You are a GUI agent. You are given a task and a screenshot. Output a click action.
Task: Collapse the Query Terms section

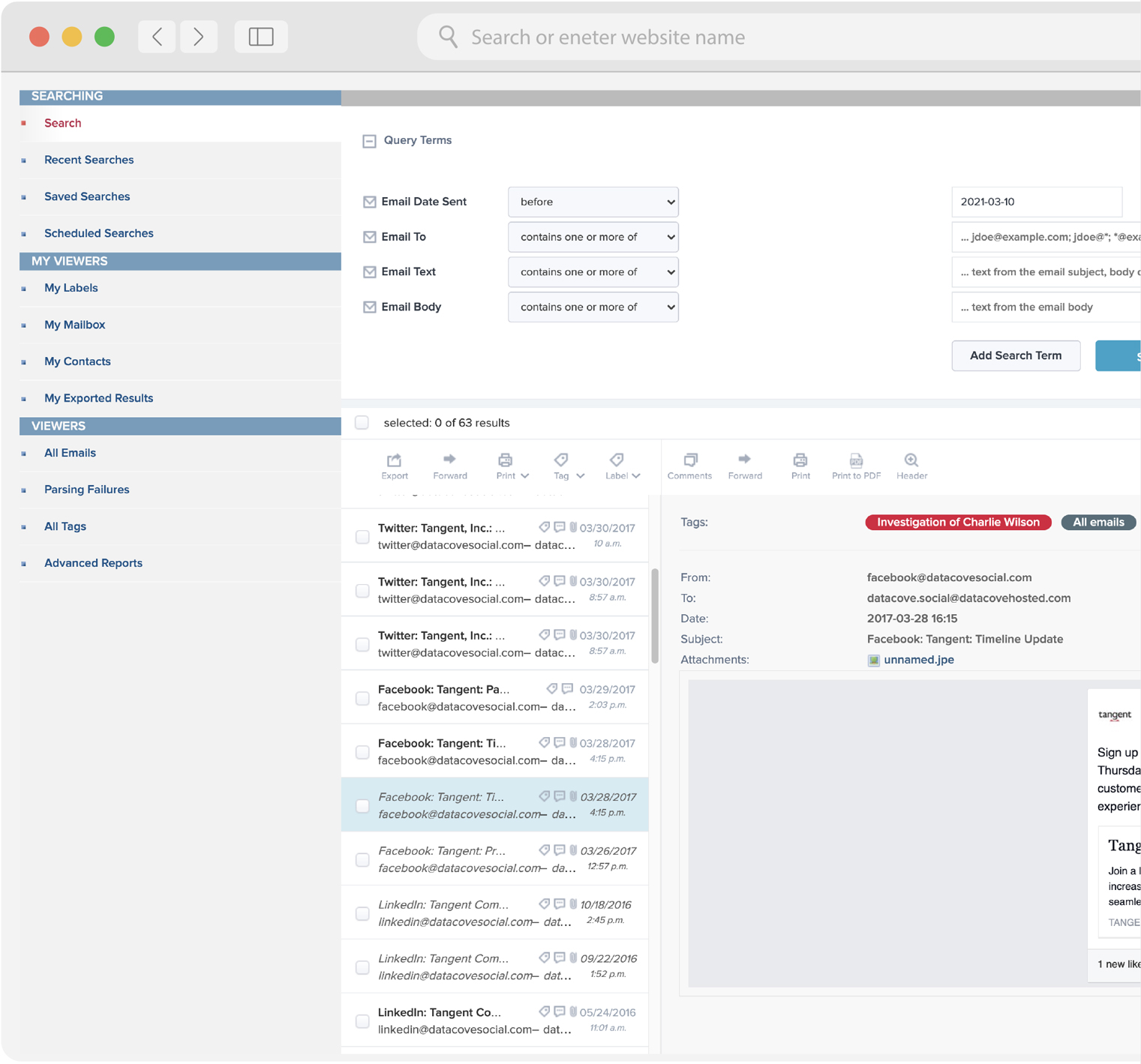point(369,141)
